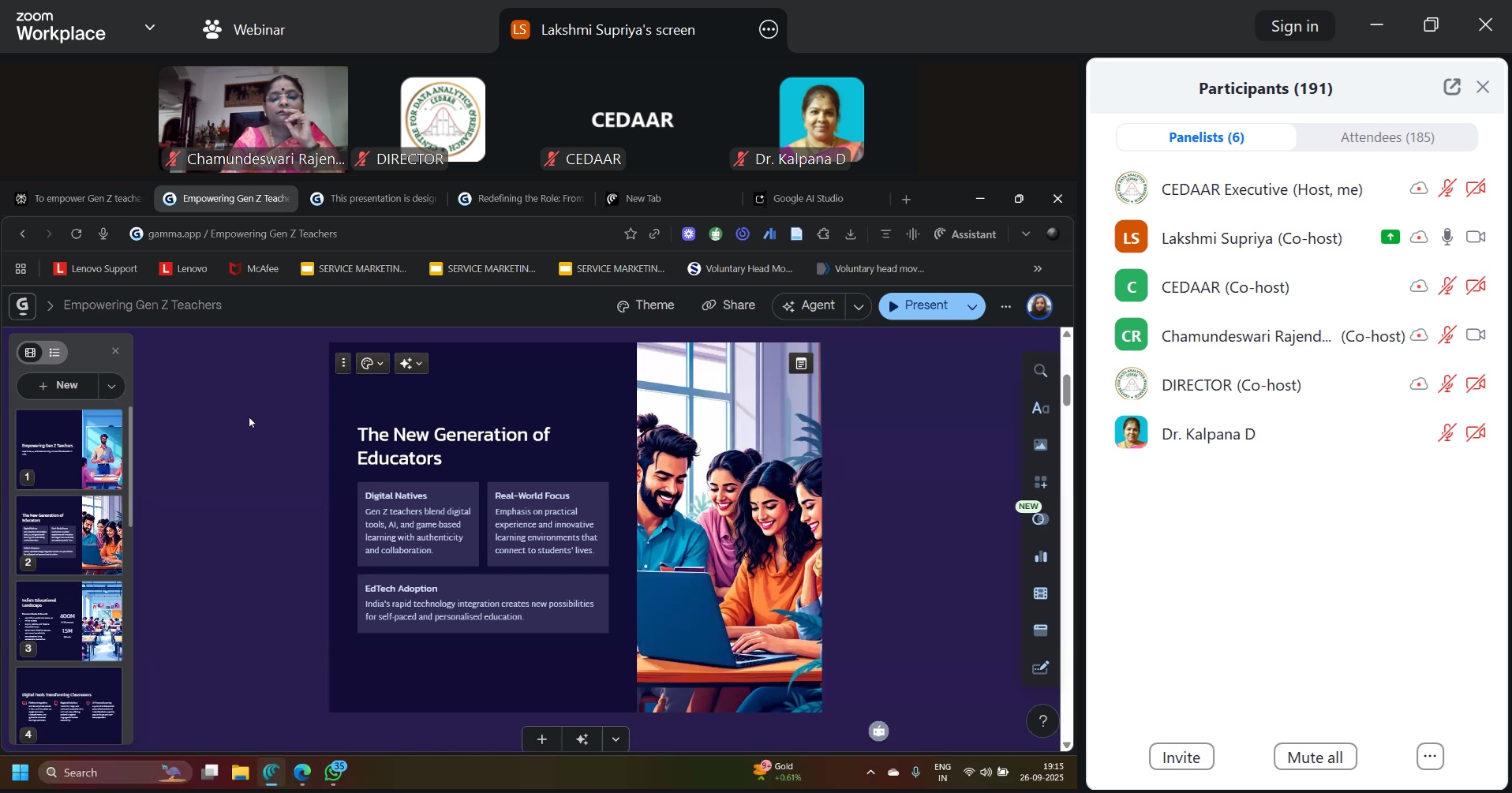Unmute Dr. Kalpana D's microphone

tap(1447, 433)
